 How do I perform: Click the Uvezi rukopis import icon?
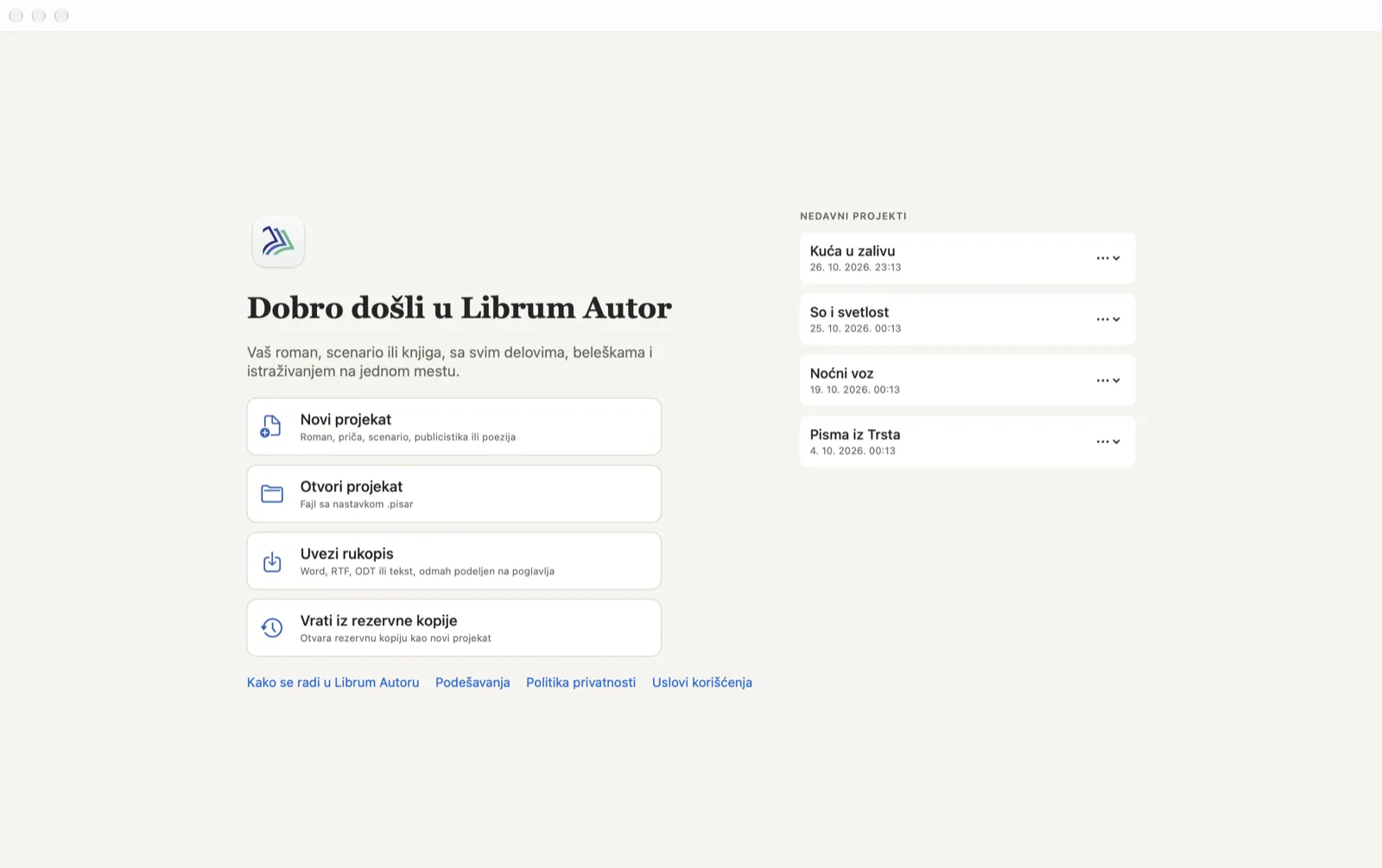272,561
